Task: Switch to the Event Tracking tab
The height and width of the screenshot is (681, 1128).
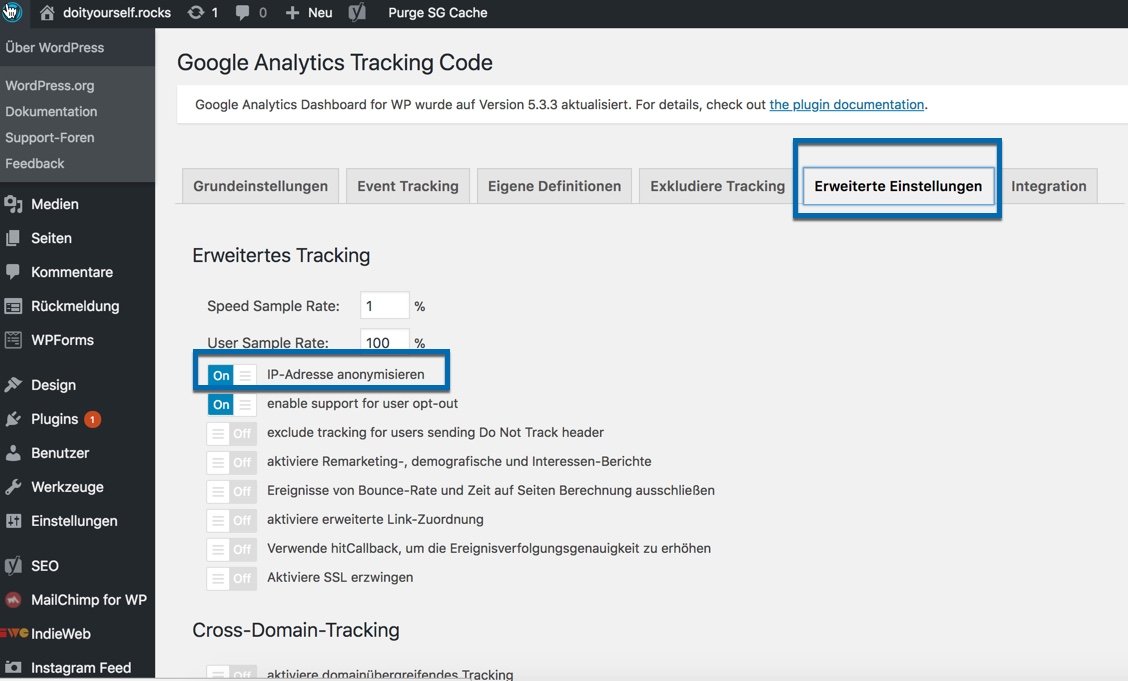Action: click(407, 186)
